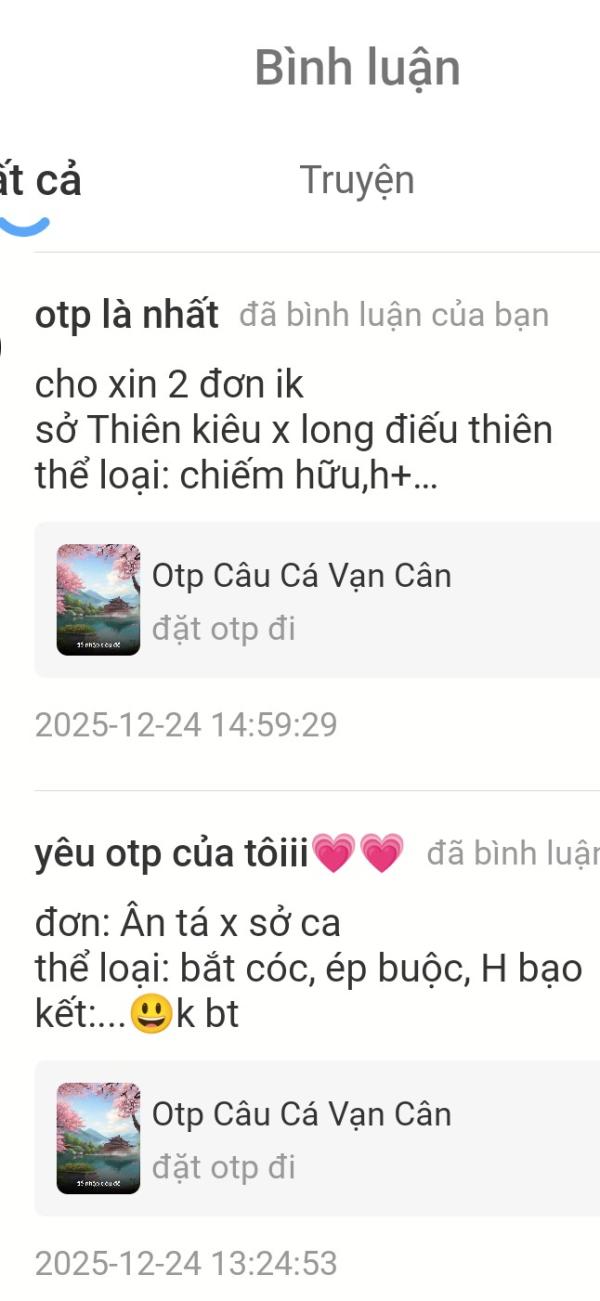Open Otp Câu Cá Vạn Cân title in second card
The height and width of the screenshot is (1301, 600).
pos(302,1114)
